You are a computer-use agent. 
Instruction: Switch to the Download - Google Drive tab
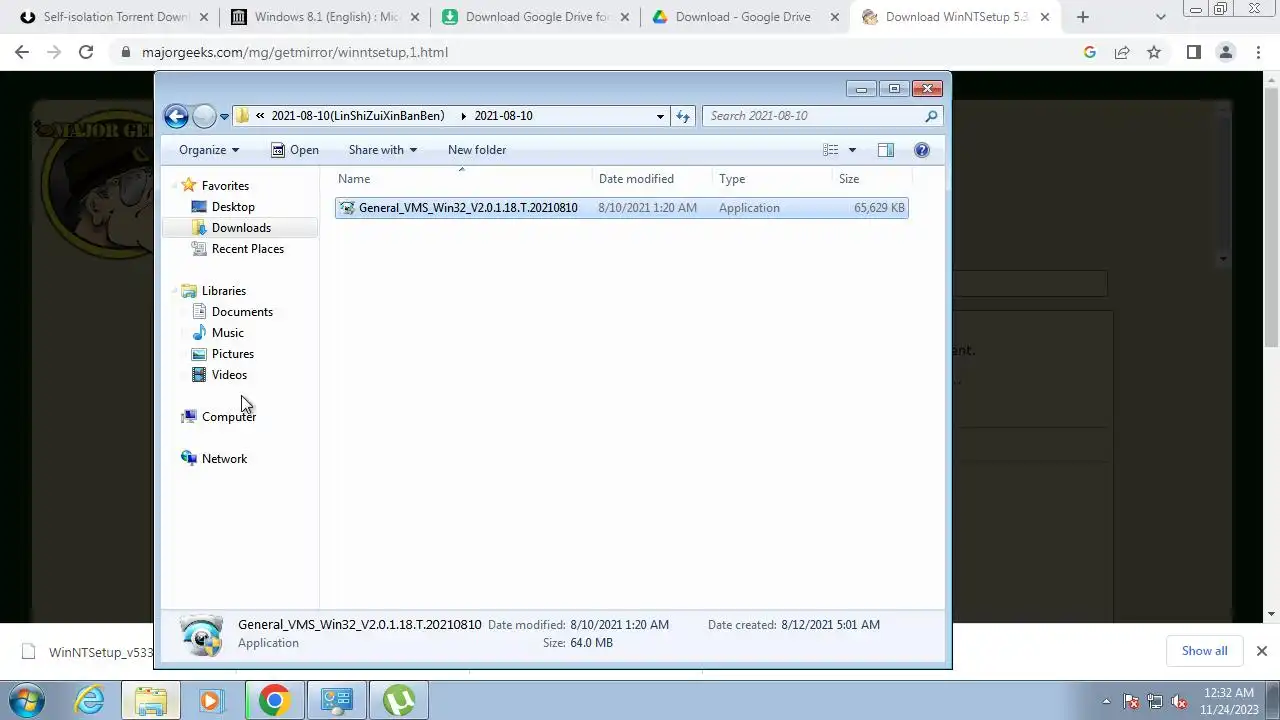point(745,17)
